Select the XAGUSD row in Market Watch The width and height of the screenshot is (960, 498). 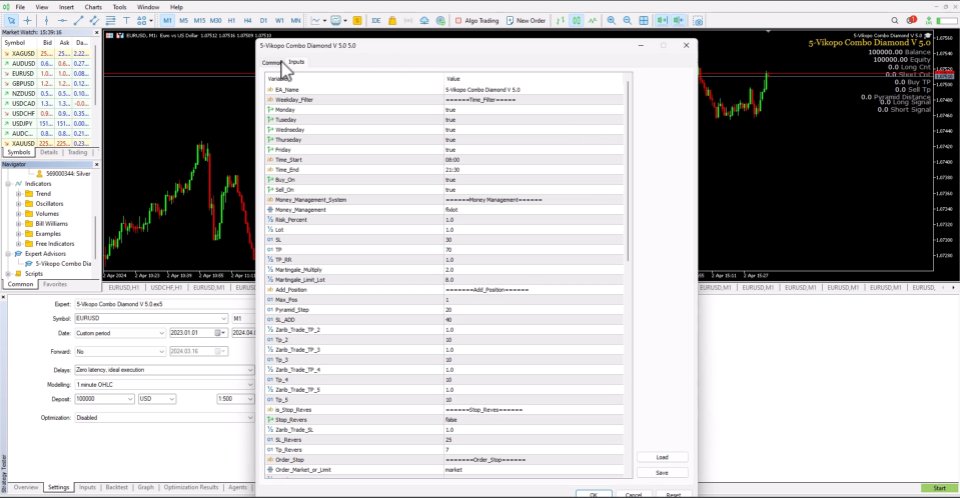[x=47, y=53]
